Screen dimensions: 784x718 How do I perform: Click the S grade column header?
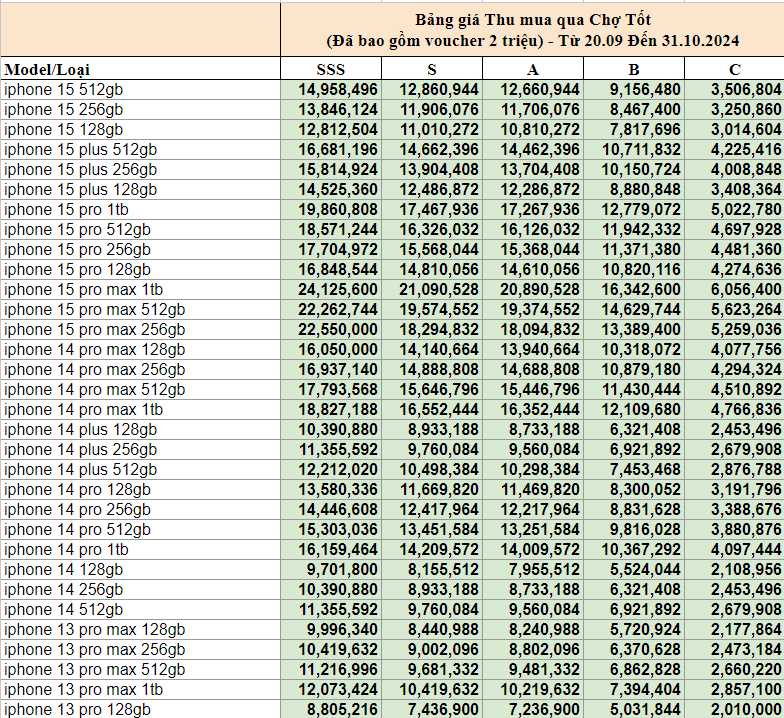pyautogui.click(x=432, y=68)
